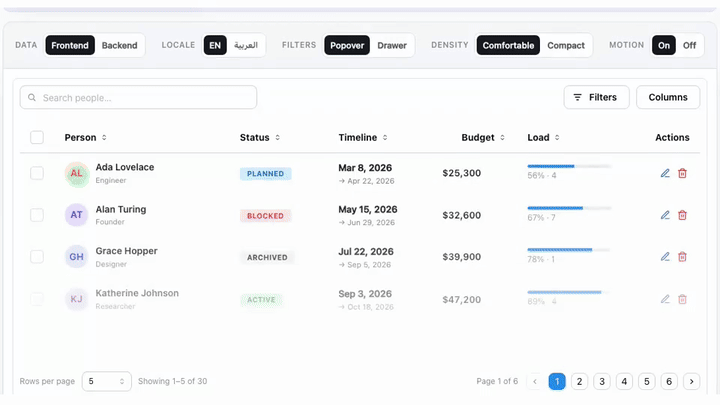Screen dimensions: 720x405
Task: Switch density to Compact
Action: click(566, 45)
